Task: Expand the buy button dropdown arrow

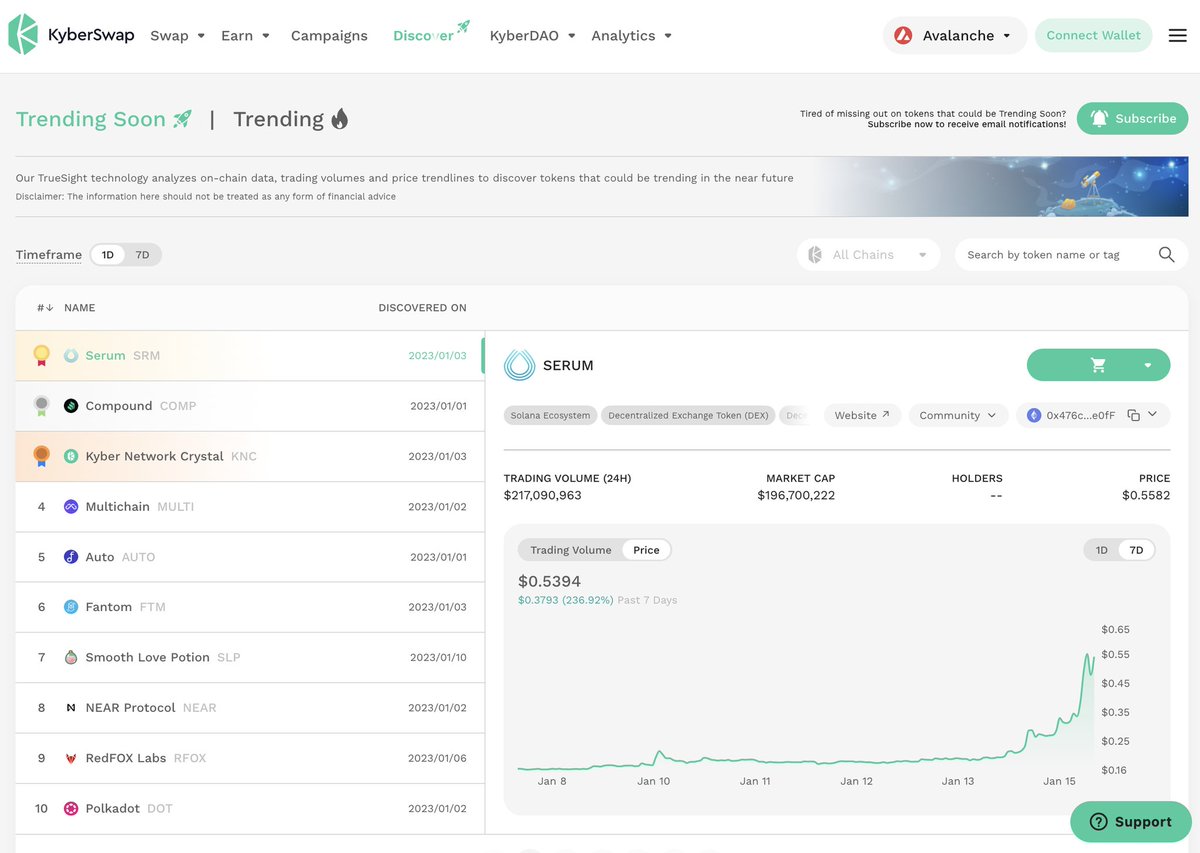Action: click(1148, 365)
